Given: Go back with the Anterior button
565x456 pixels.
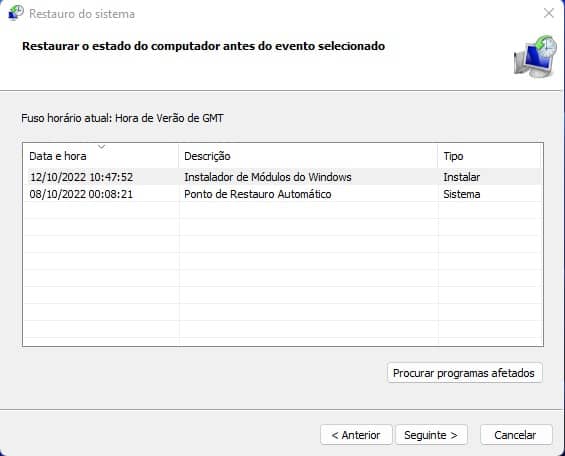Looking at the screenshot, I should 356,435.
